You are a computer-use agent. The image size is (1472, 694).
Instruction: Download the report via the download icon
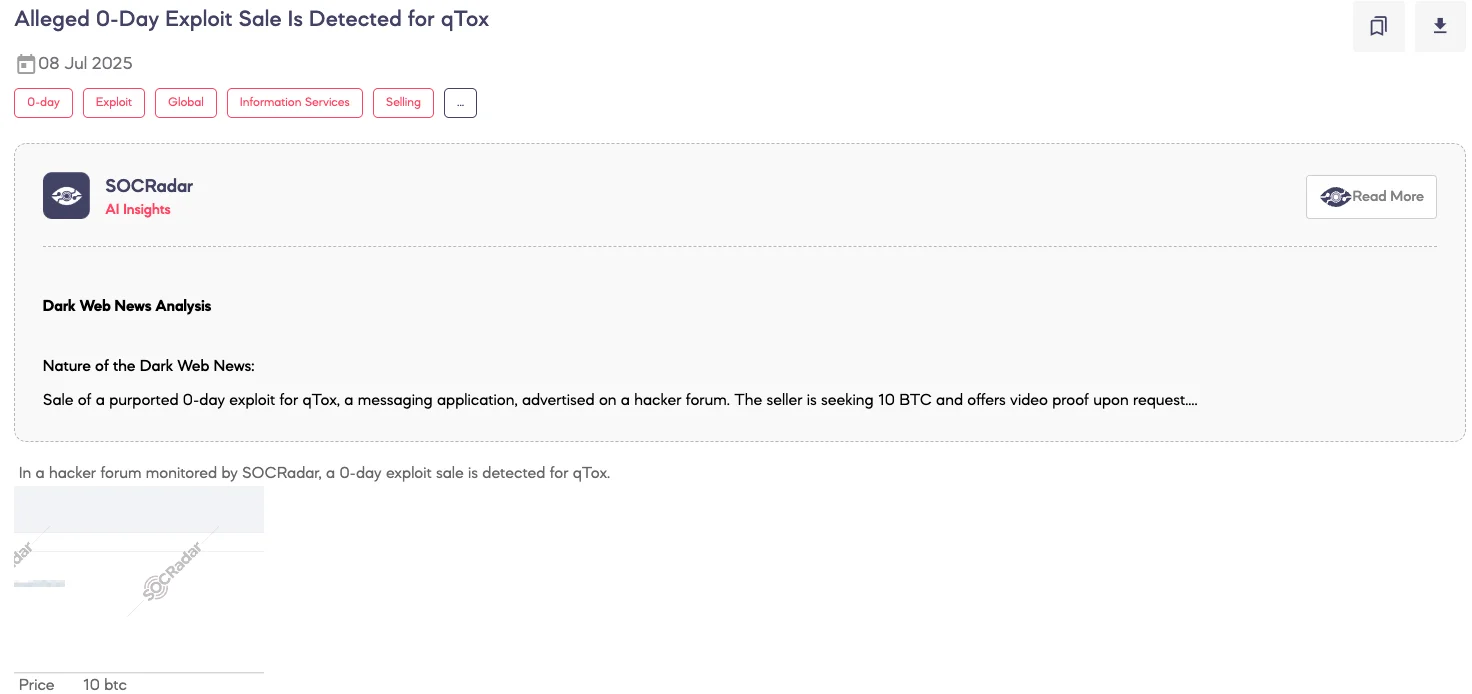click(x=1440, y=26)
